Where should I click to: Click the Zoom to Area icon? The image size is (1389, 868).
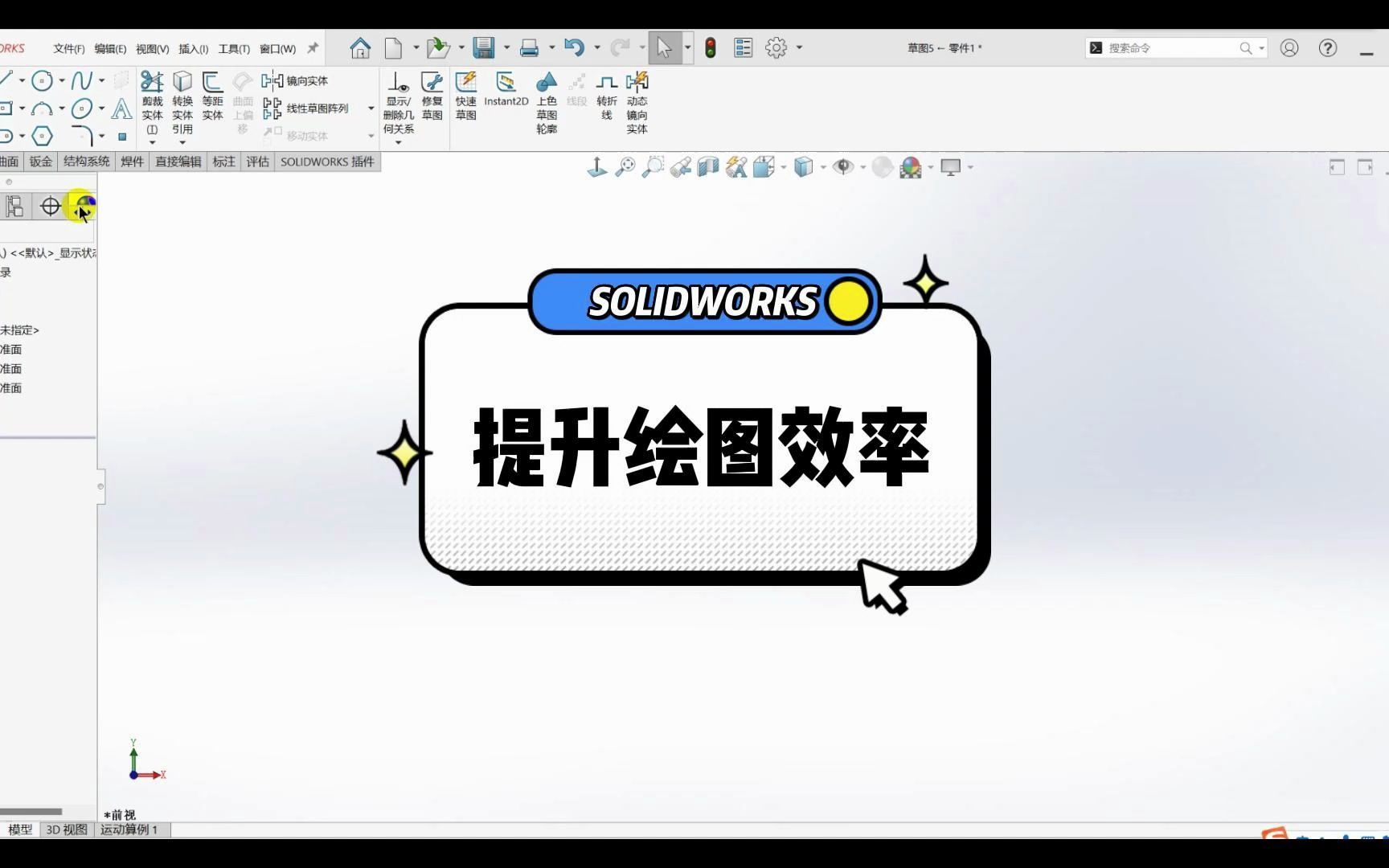[x=653, y=167]
